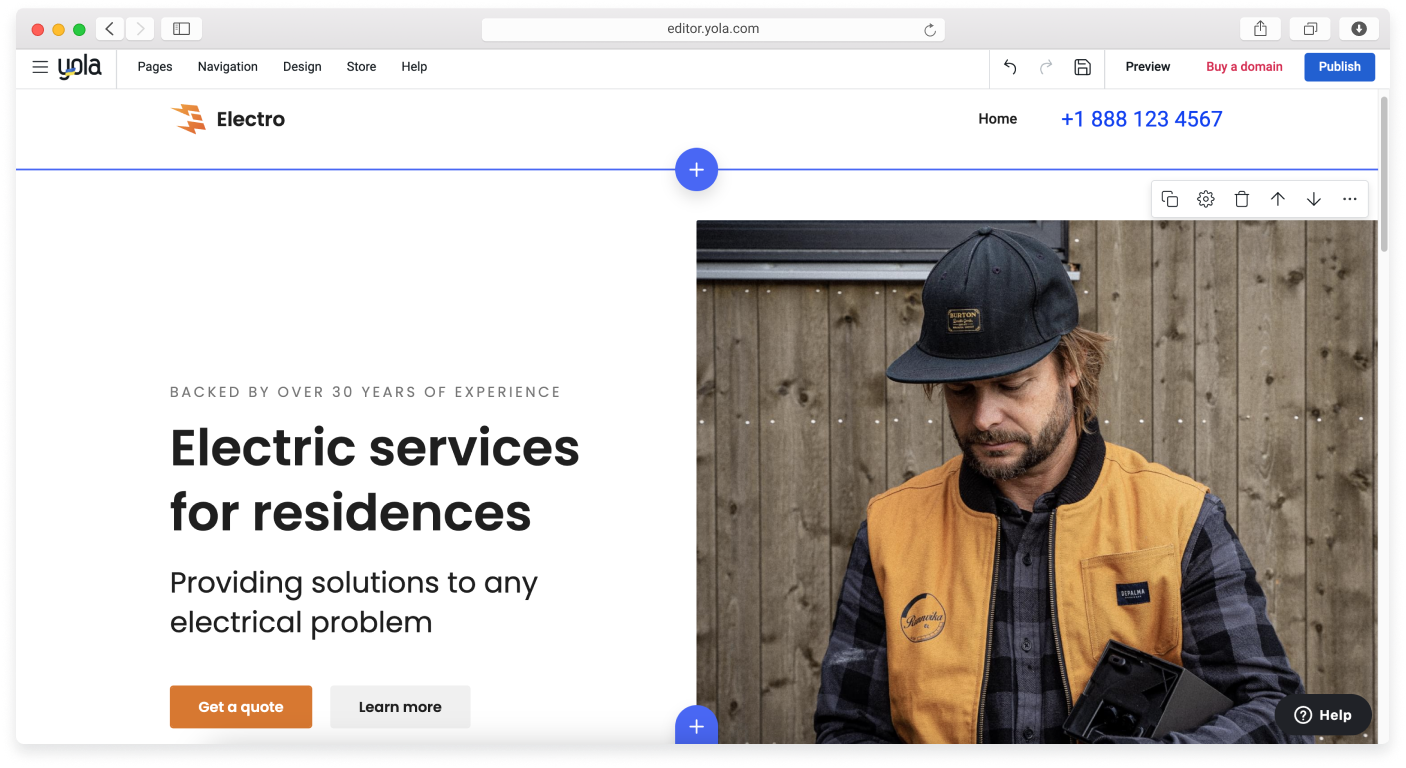Open the Design menu
This screenshot has height=768, width=1406.
click(x=302, y=67)
